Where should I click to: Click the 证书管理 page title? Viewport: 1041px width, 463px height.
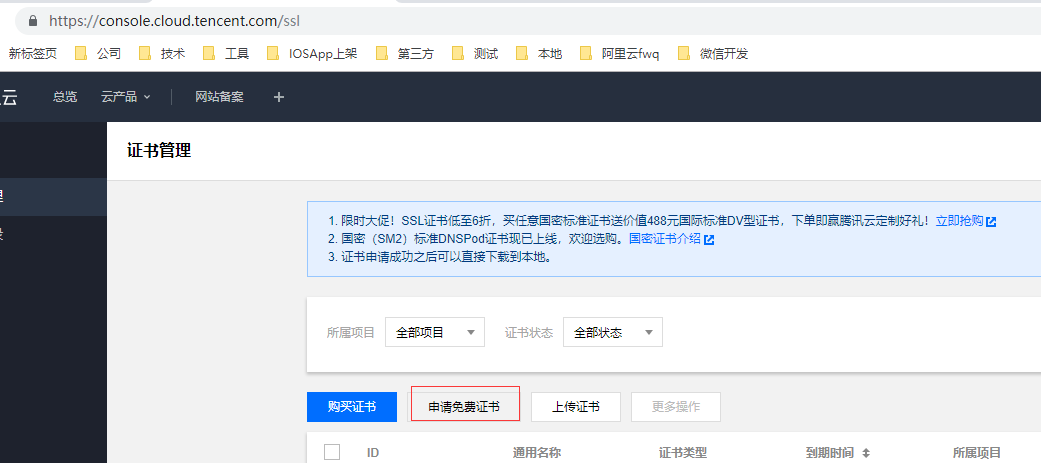coord(159,151)
